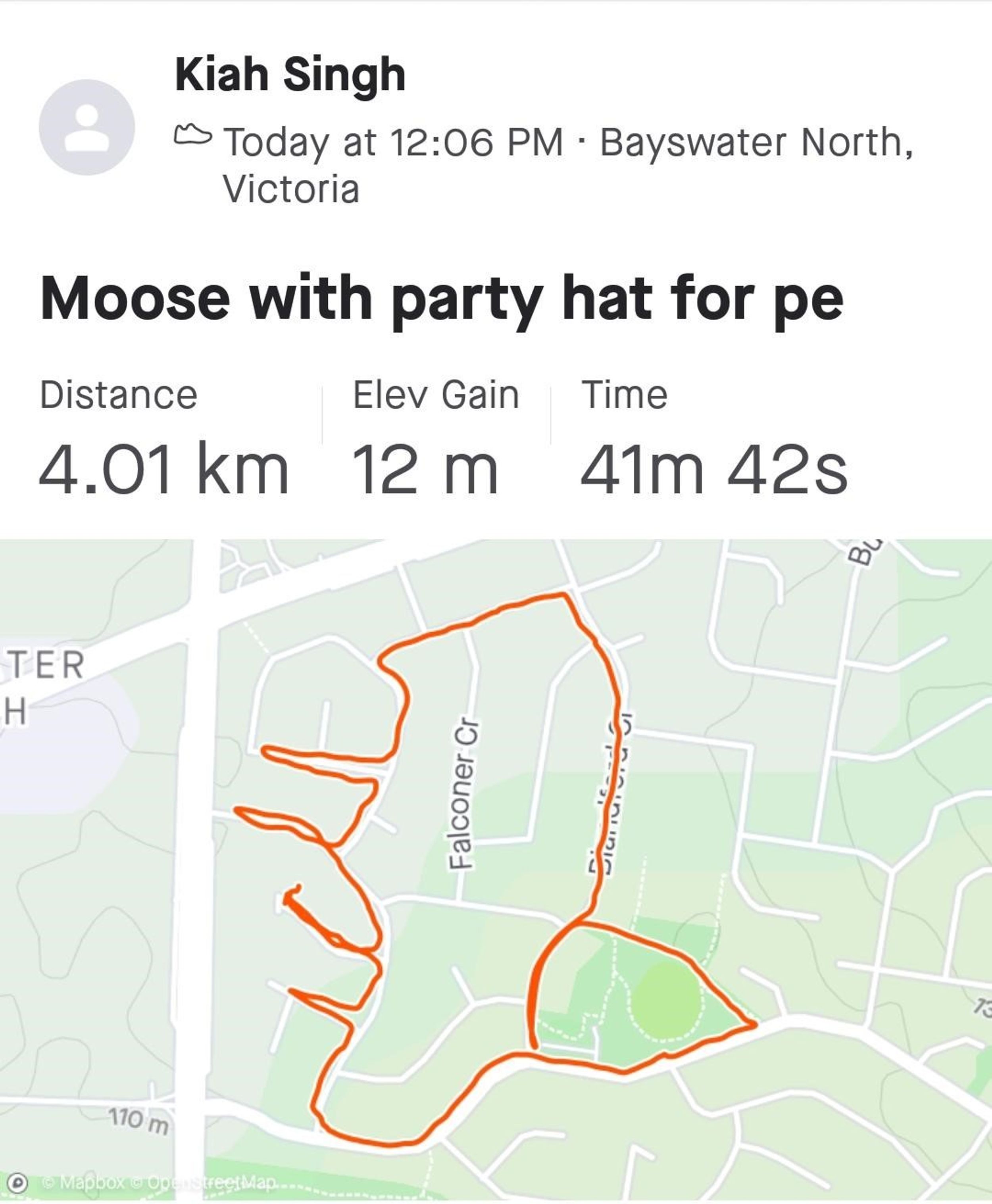Open Kiah Singh's profile name
This screenshot has height=1204, width=992.
[290, 75]
